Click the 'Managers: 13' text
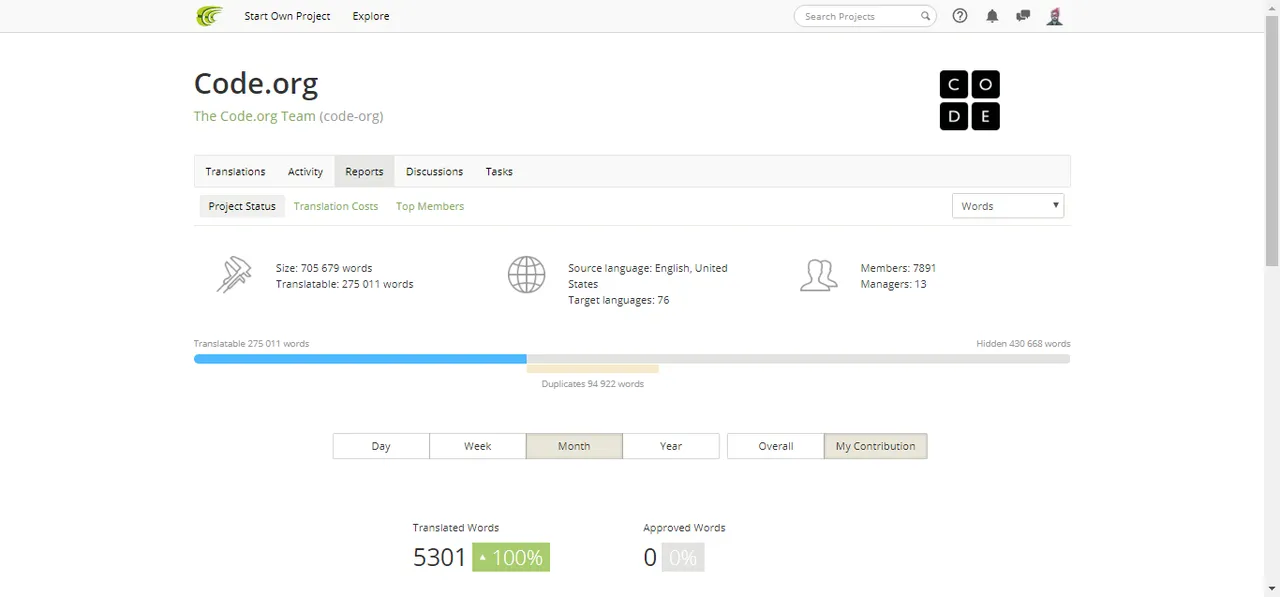This screenshot has width=1280, height=597. [x=893, y=284]
